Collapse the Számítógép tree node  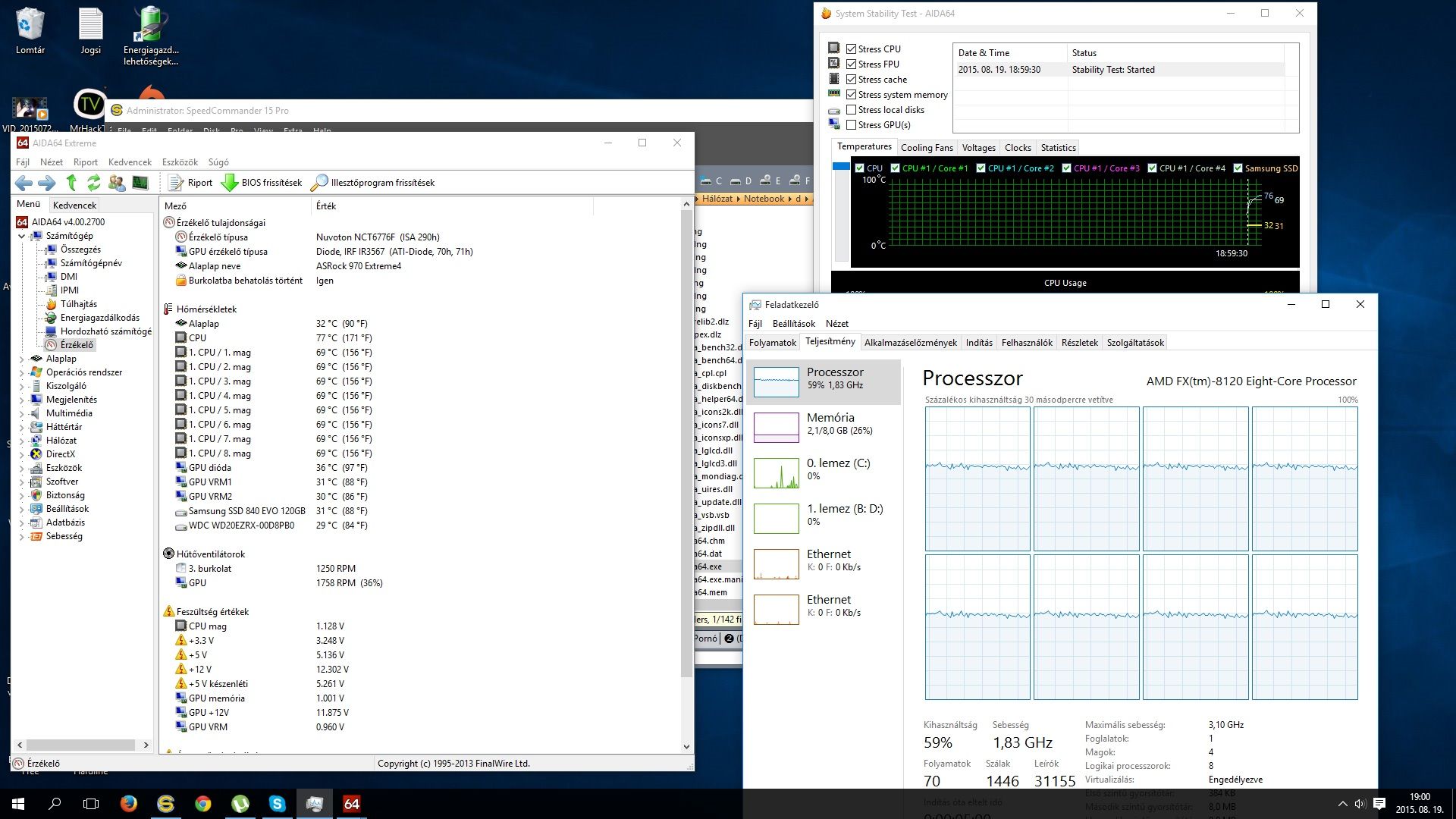[x=21, y=237]
